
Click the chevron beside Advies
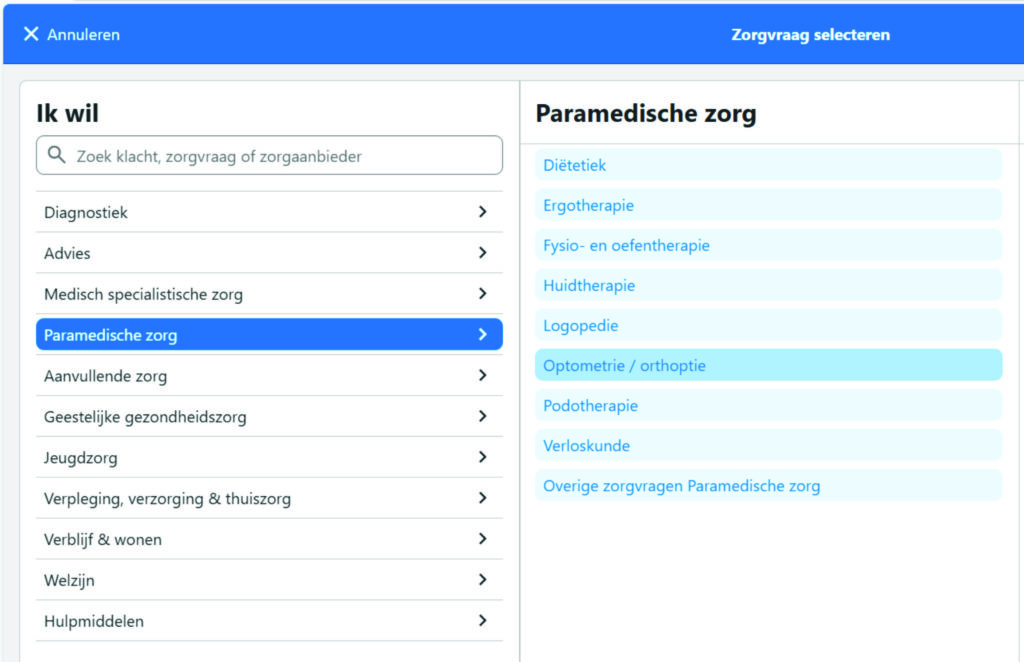click(x=483, y=253)
